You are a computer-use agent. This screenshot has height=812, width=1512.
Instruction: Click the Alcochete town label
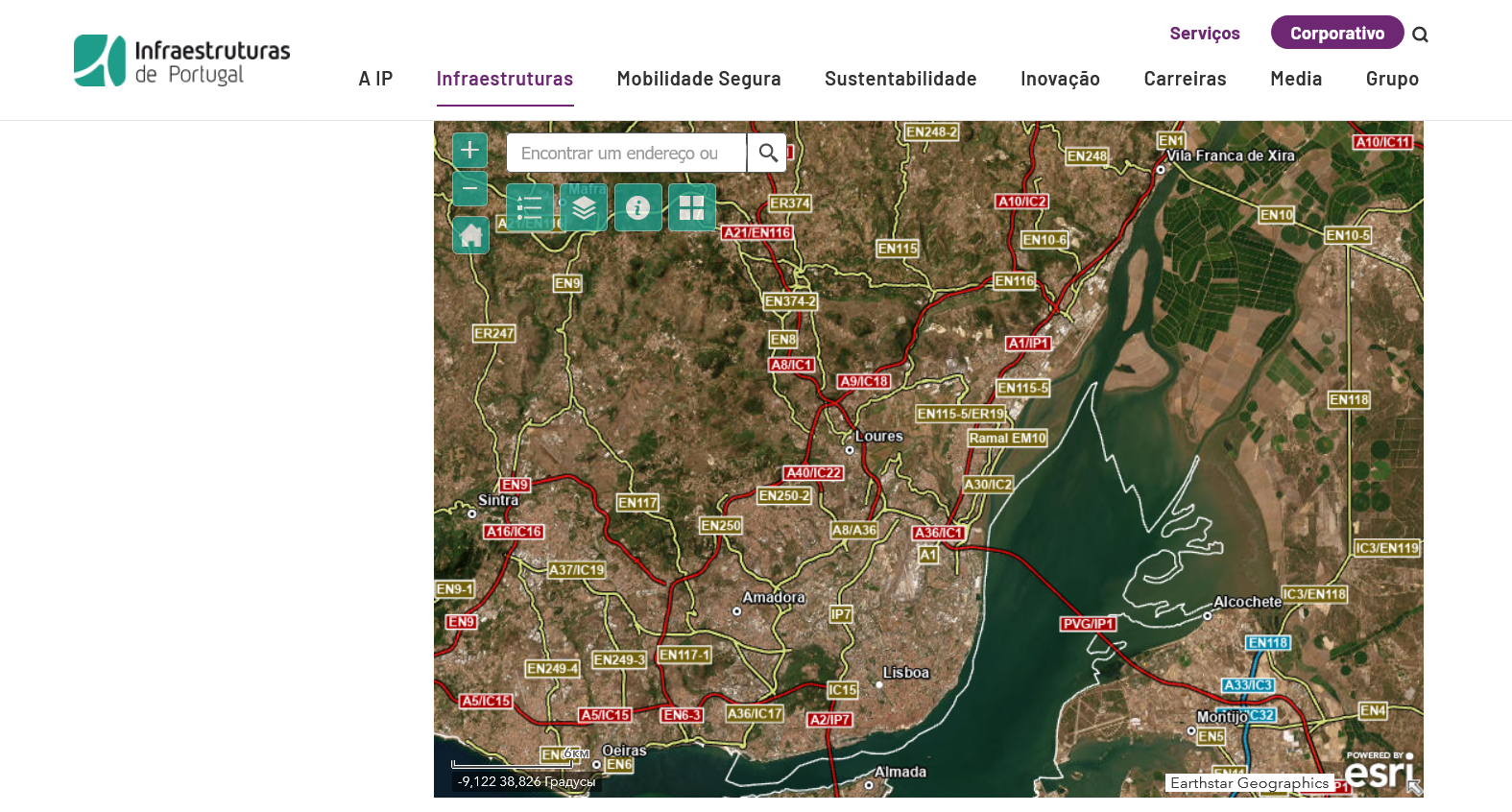point(1248,602)
